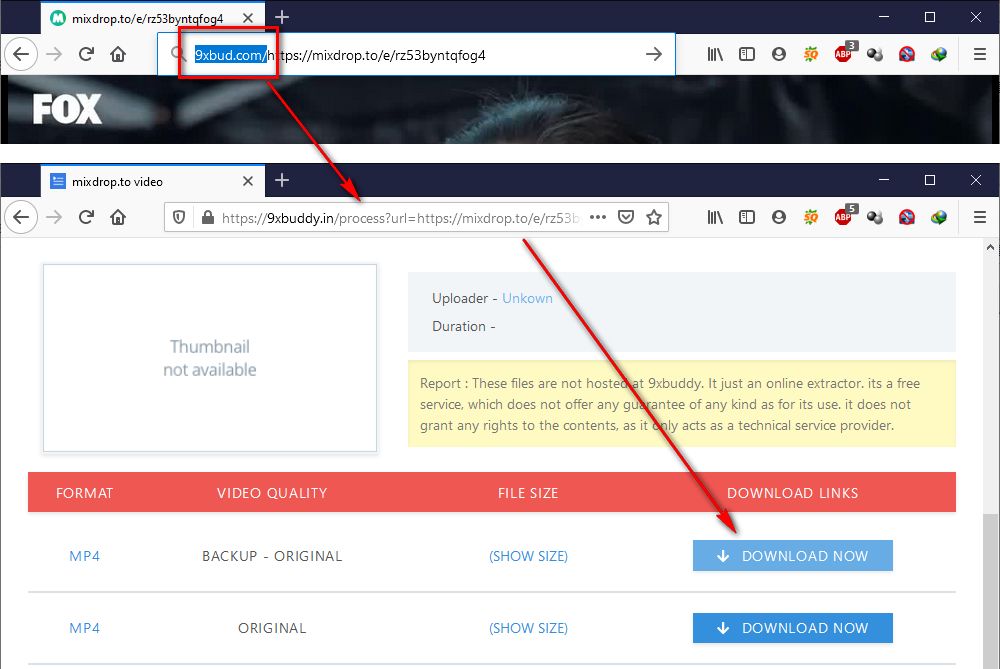Click Adblock Plus icon with badge 5

coord(844,216)
